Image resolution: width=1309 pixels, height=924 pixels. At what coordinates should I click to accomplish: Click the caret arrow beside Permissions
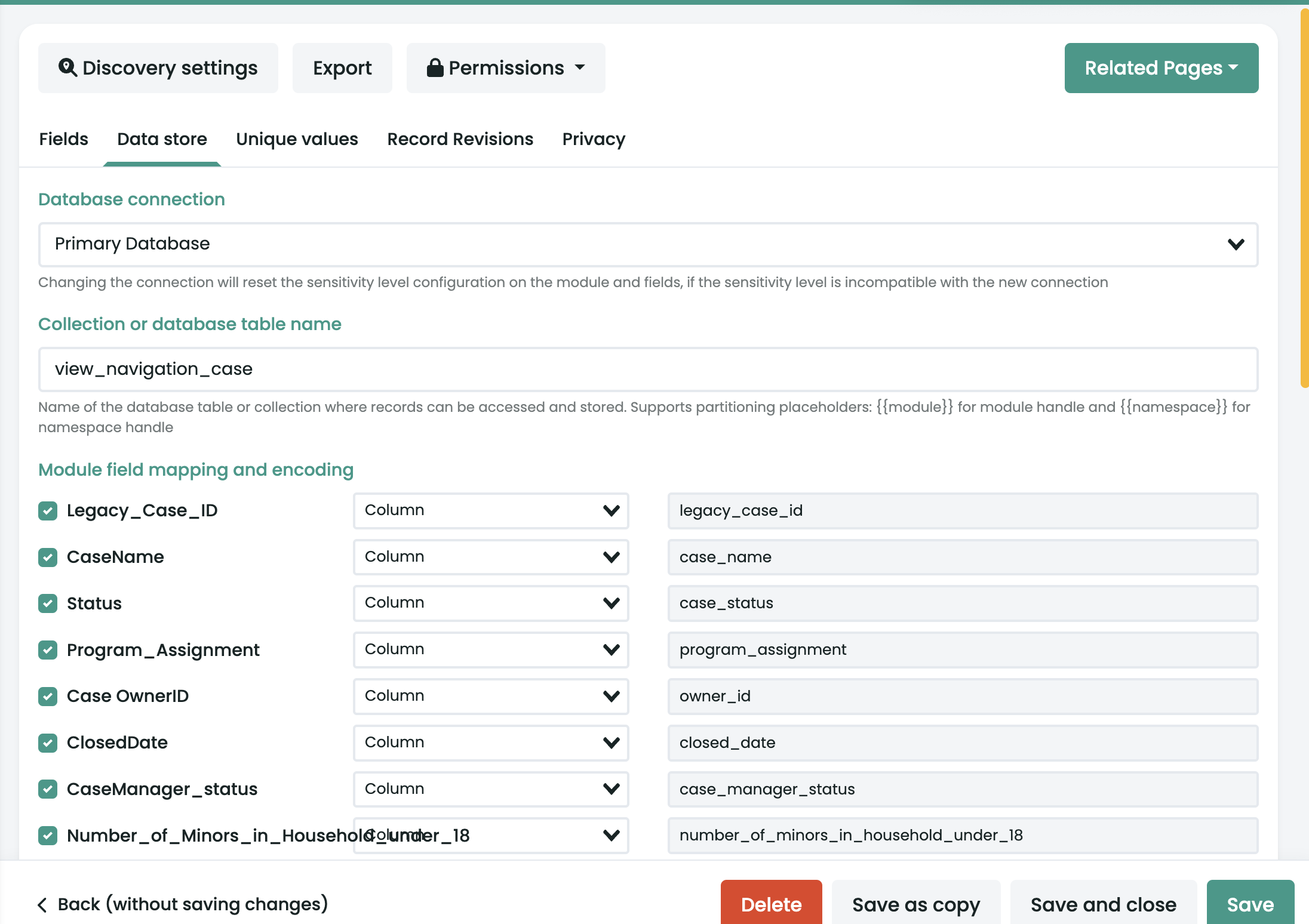580,67
